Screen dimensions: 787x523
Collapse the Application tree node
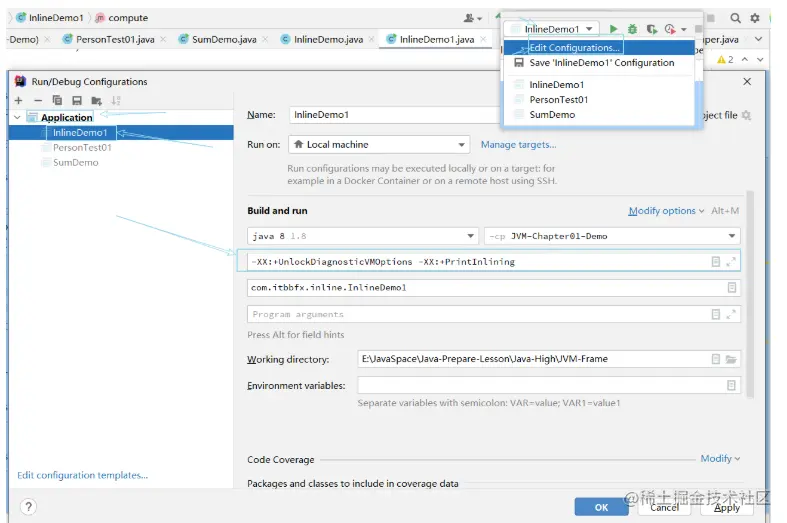pos(18,117)
